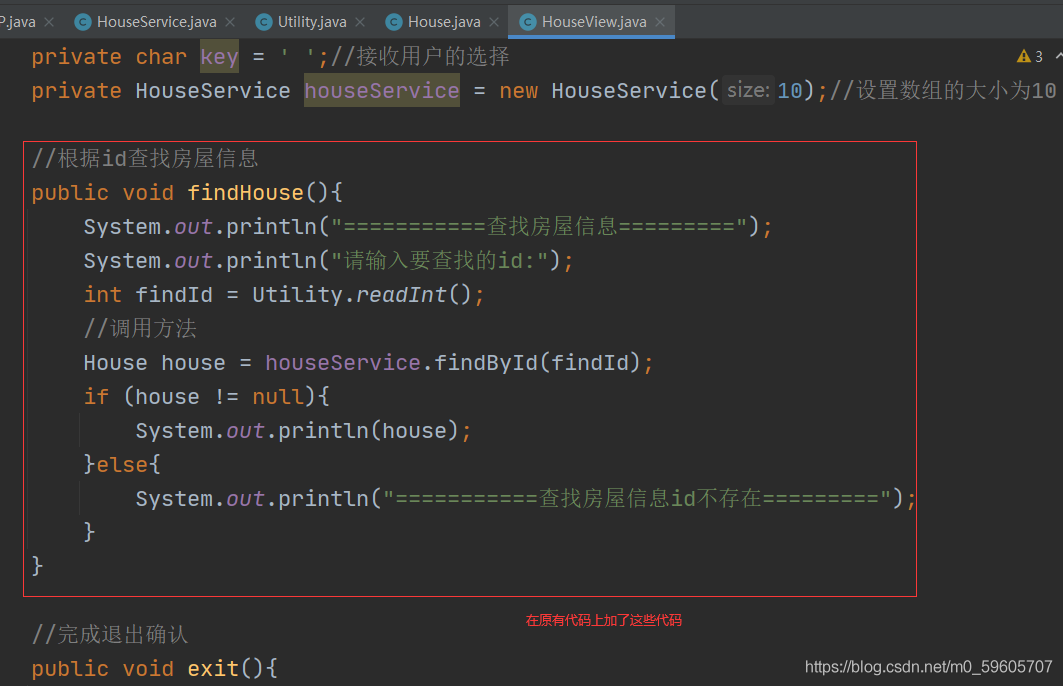Click the 'size:' parameter hint

point(748,90)
